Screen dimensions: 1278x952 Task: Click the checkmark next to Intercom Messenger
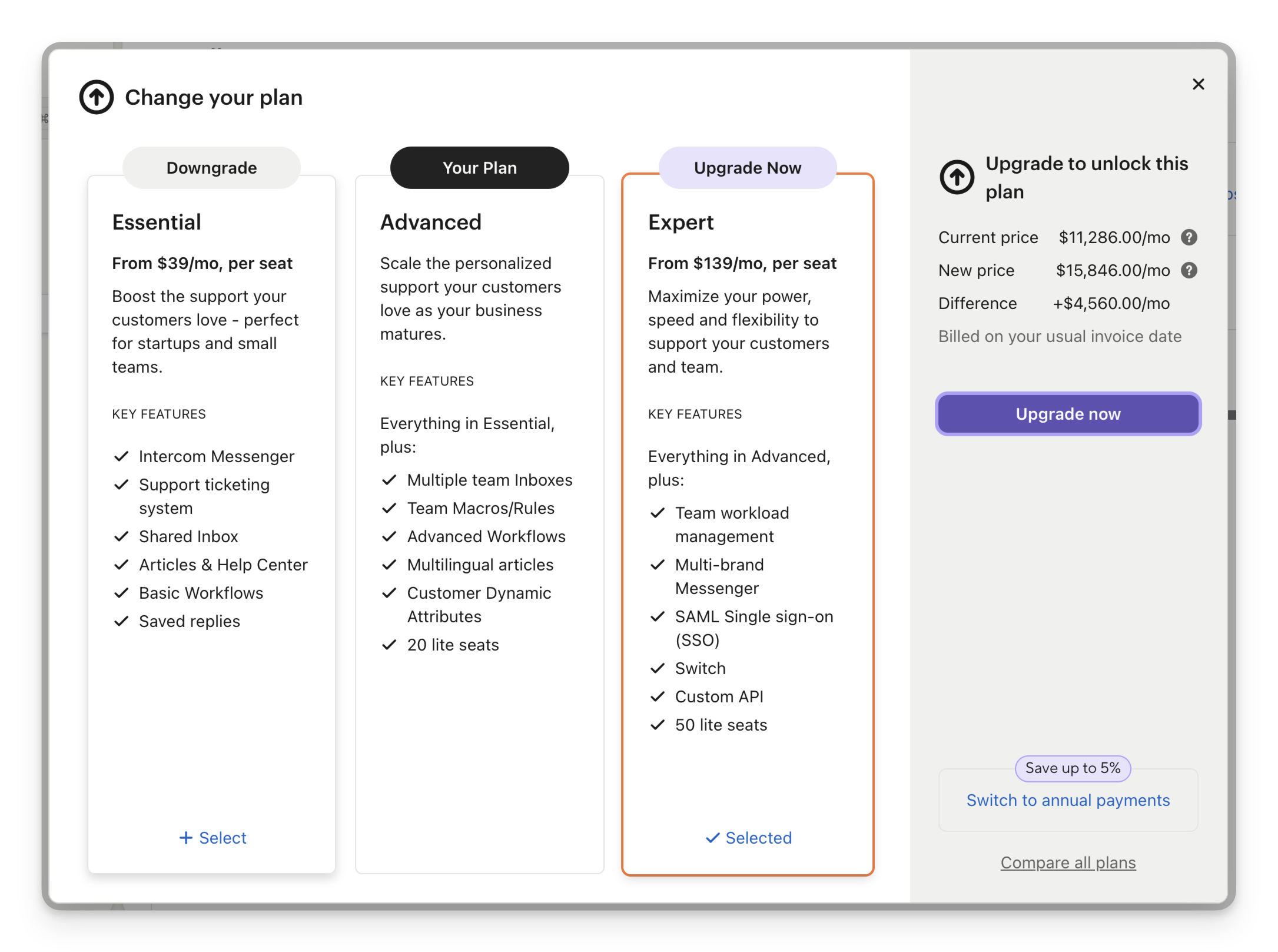121,456
